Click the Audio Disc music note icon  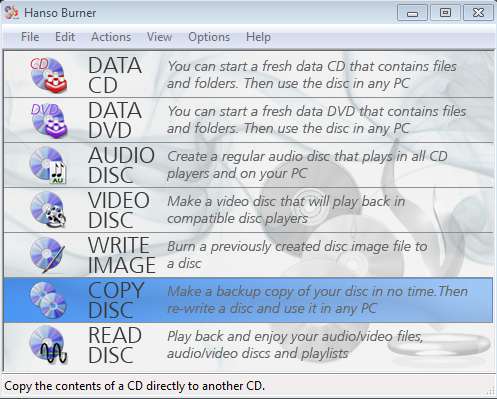(x=48, y=165)
